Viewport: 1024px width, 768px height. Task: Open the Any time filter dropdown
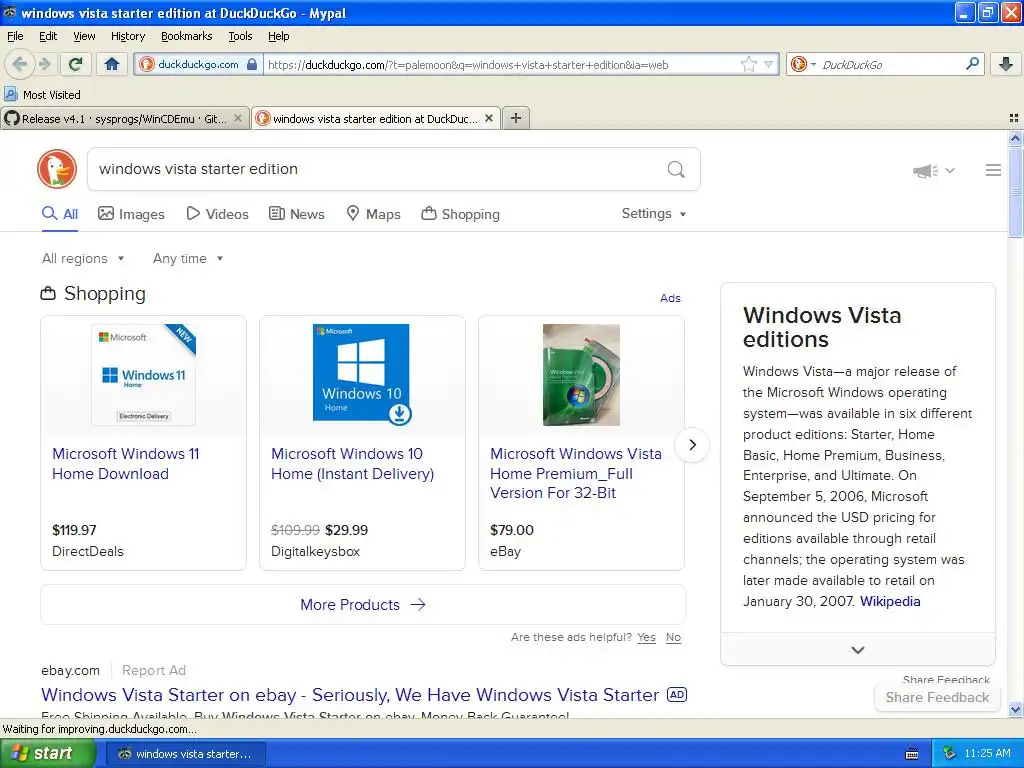tap(188, 259)
